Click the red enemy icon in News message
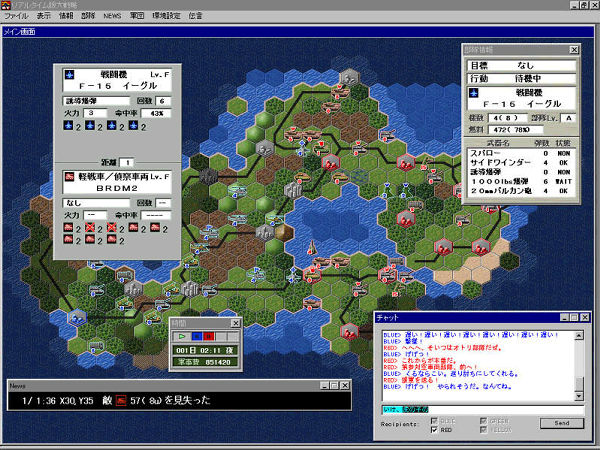Image resolution: width=600 pixels, height=450 pixels. pos(121,400)
